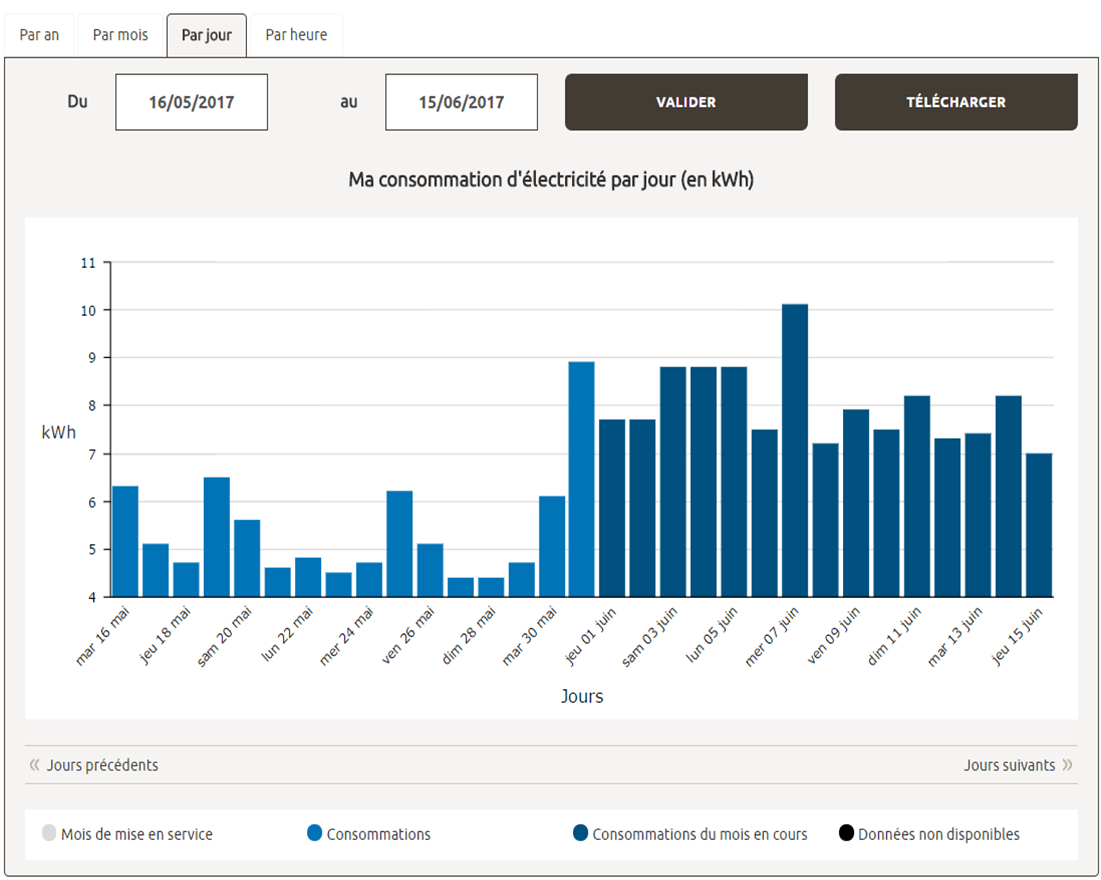Image resolution: width=1101 pixels, height=880 pixels.
Task: Click the start date field showing 16/05/2017
Action: click(191, 101)
